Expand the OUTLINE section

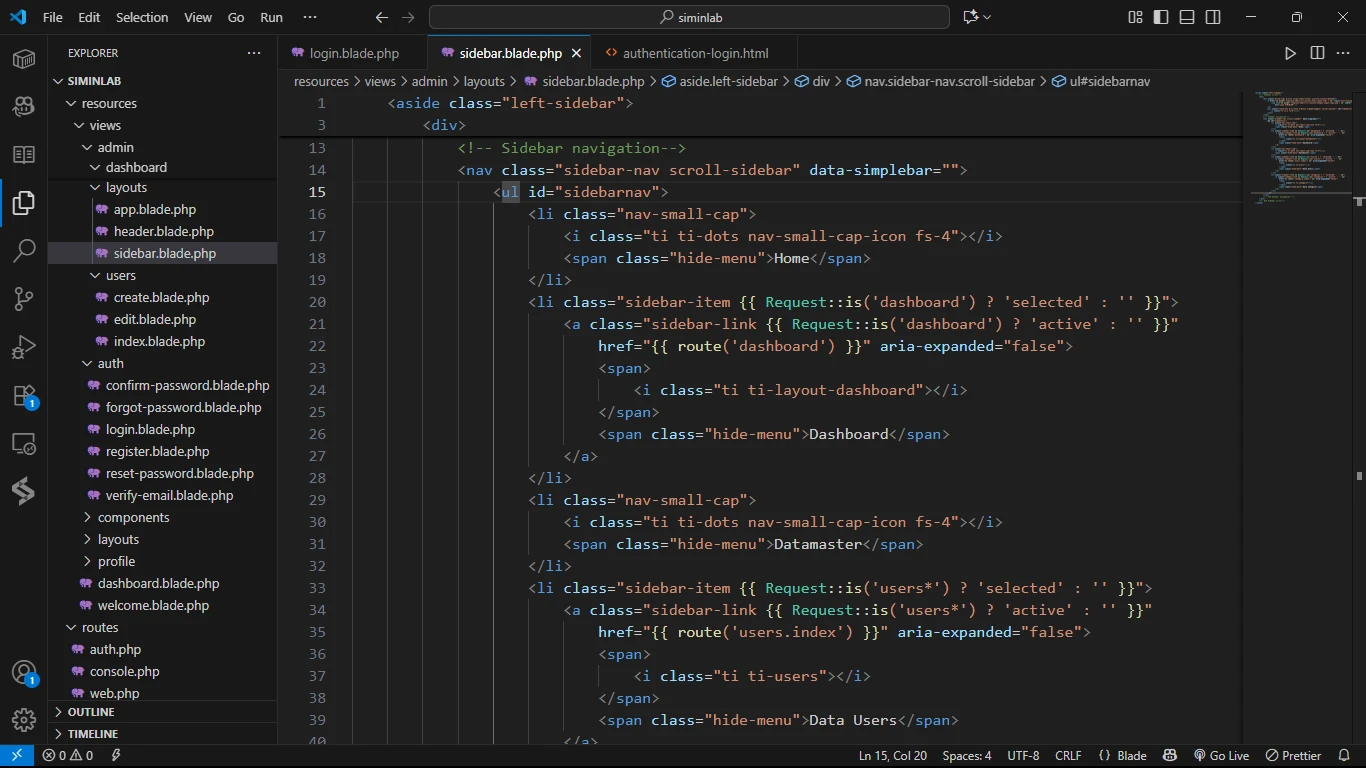[x=90, y=712]
